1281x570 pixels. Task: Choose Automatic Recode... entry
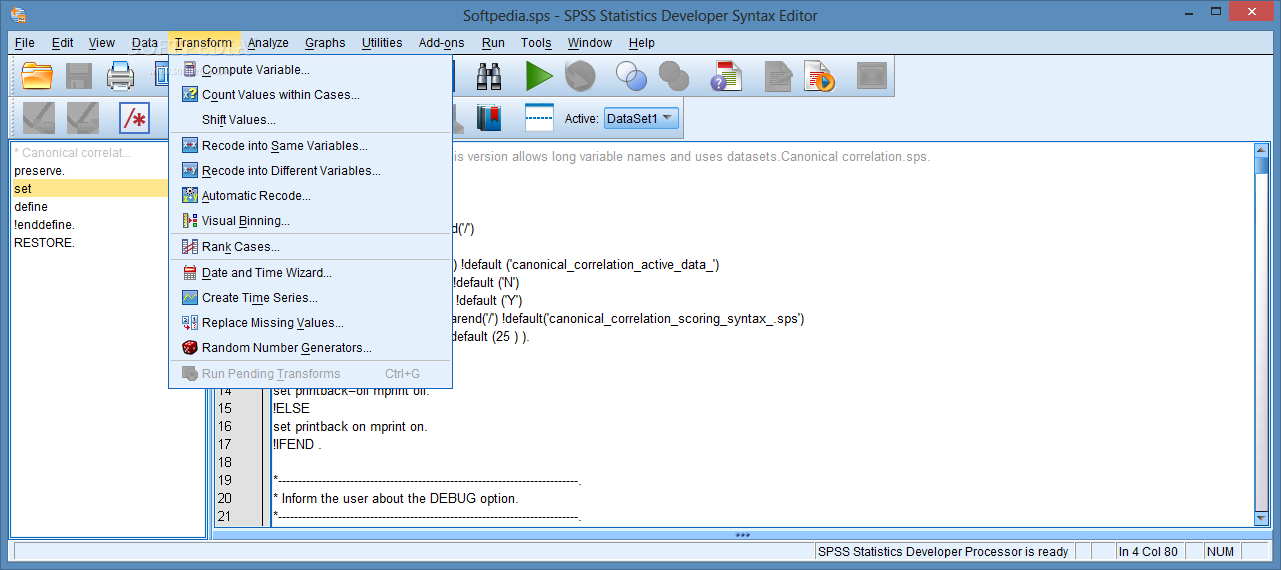pyautogui.click(x=311, y=196)
